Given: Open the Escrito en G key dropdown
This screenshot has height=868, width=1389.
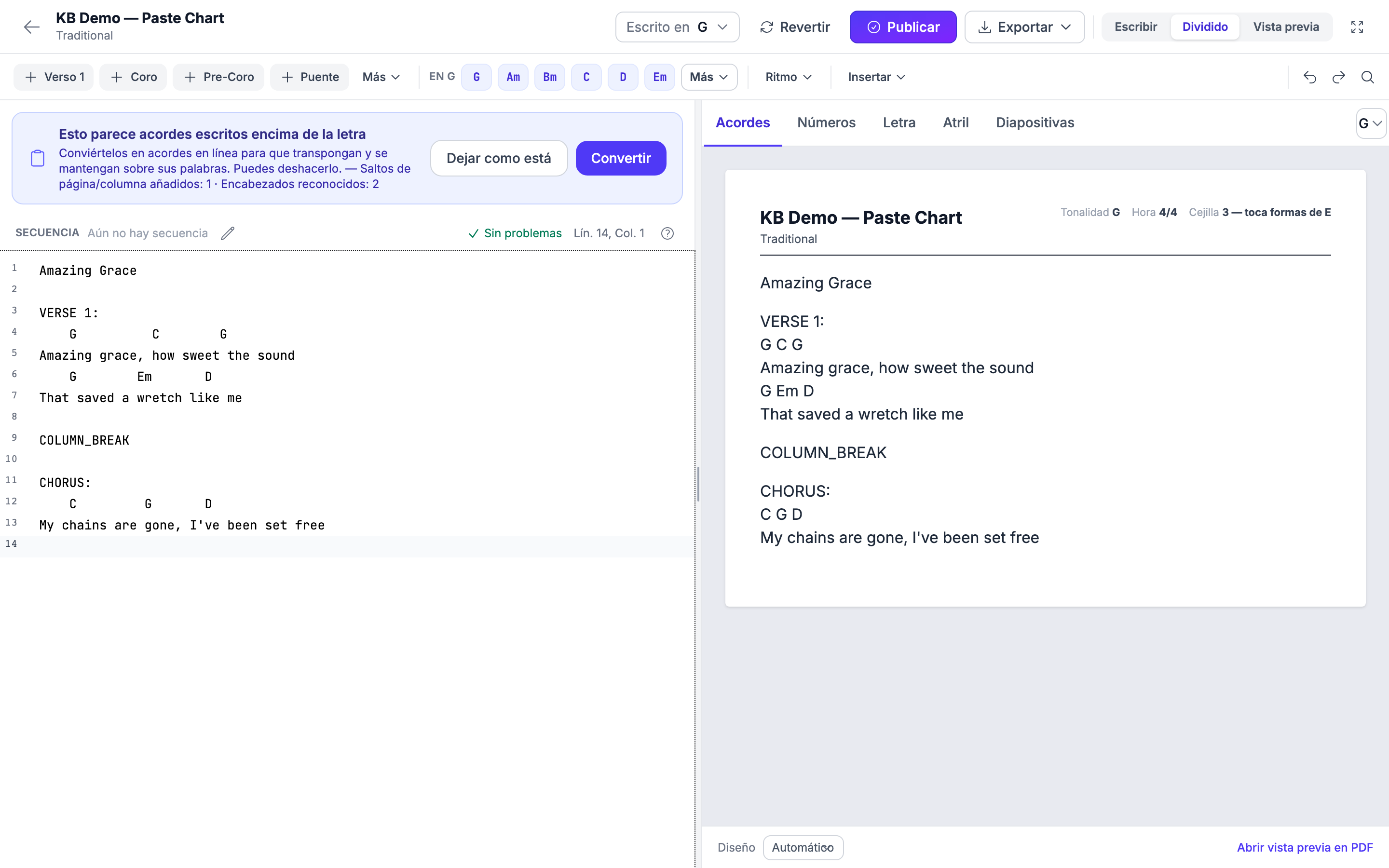Looking at the screenshot, I should tap(677, 27).
